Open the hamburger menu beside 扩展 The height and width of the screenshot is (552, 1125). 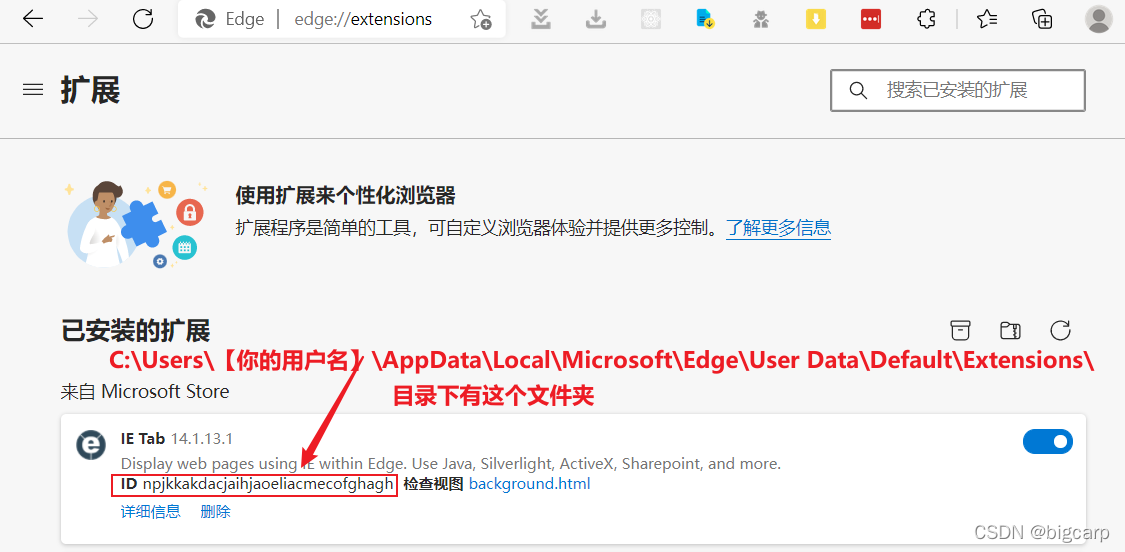[x=33, y=90]
